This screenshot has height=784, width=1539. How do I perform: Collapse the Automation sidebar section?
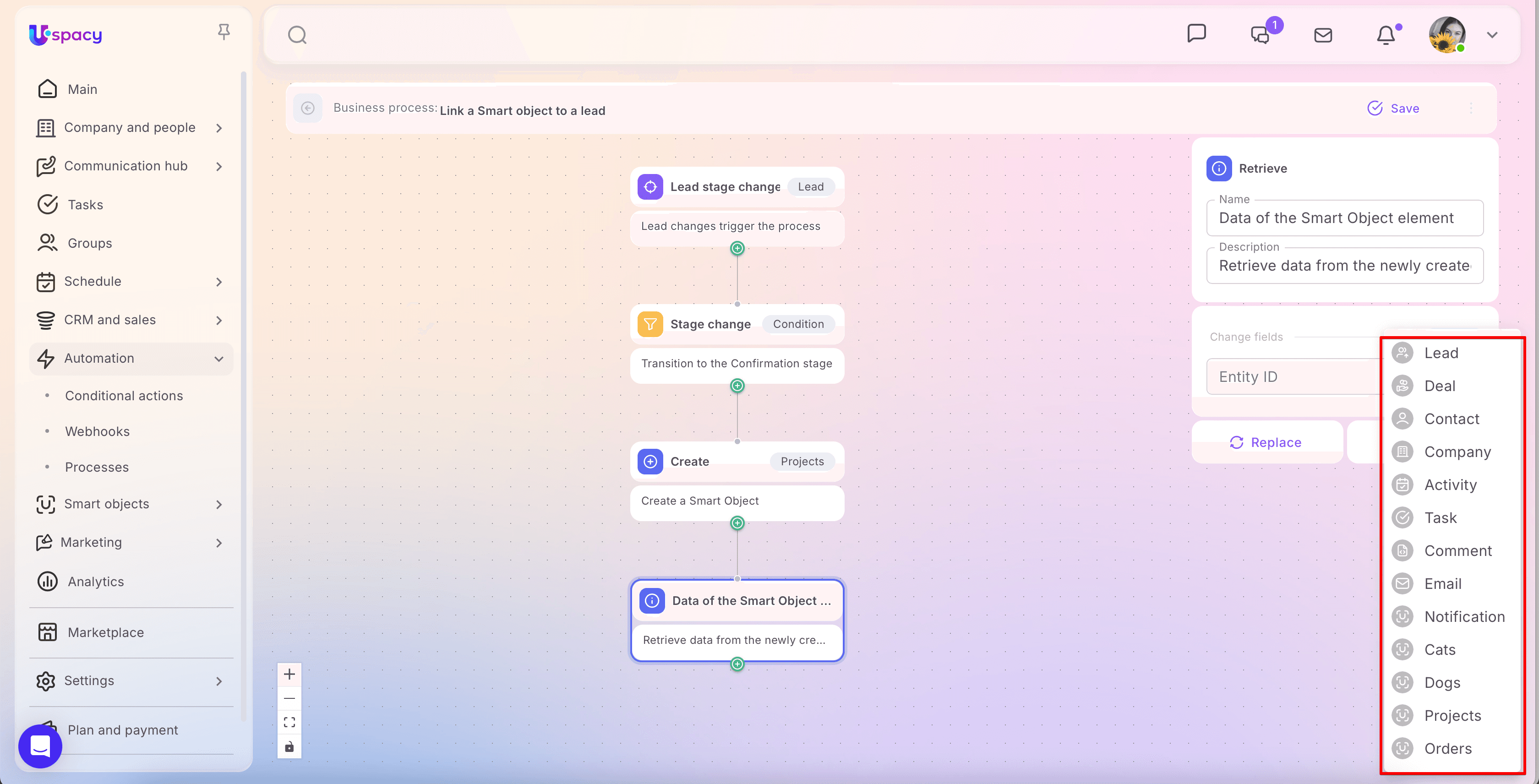(218, 358)
